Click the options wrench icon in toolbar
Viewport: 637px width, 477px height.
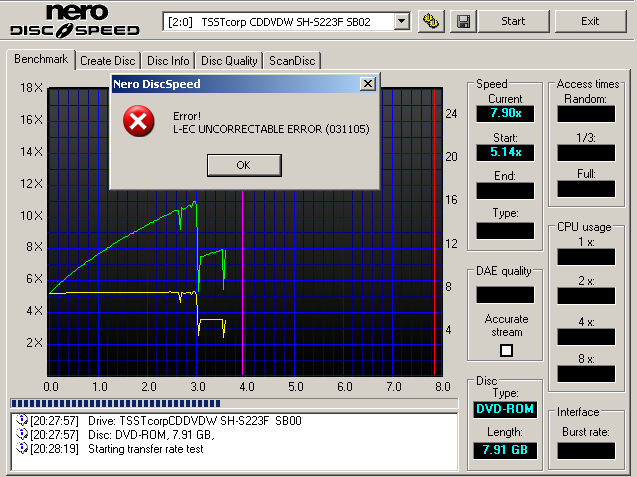(431, 21)
